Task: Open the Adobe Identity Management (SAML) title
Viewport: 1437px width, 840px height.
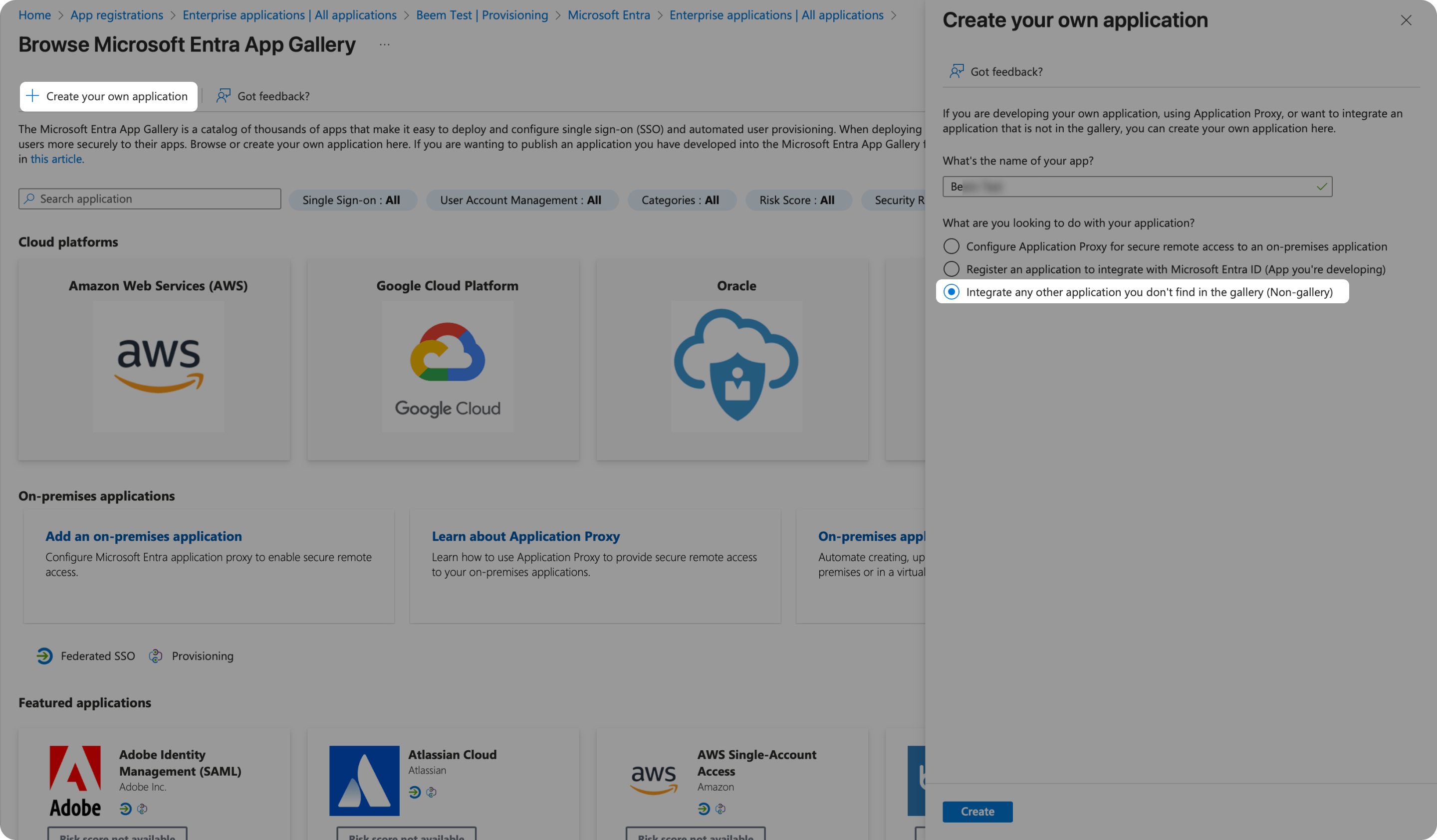Action: click(180, 763)
